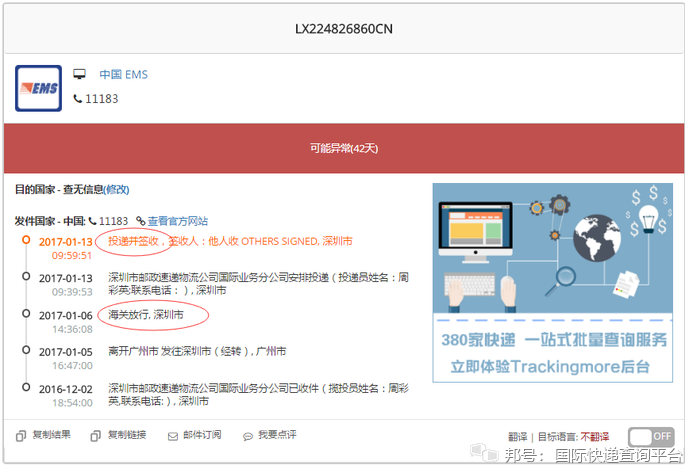Click the 复制结果 copy results button

click(x=51, y=436)
